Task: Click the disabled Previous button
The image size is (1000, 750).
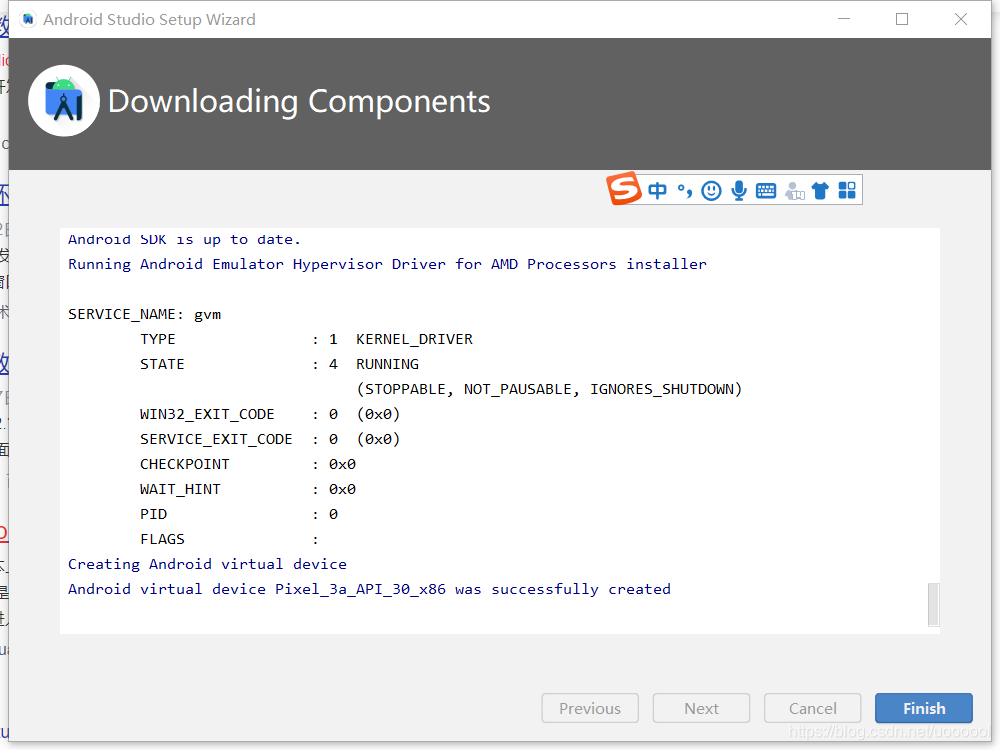Action: (x=590, y=708)
